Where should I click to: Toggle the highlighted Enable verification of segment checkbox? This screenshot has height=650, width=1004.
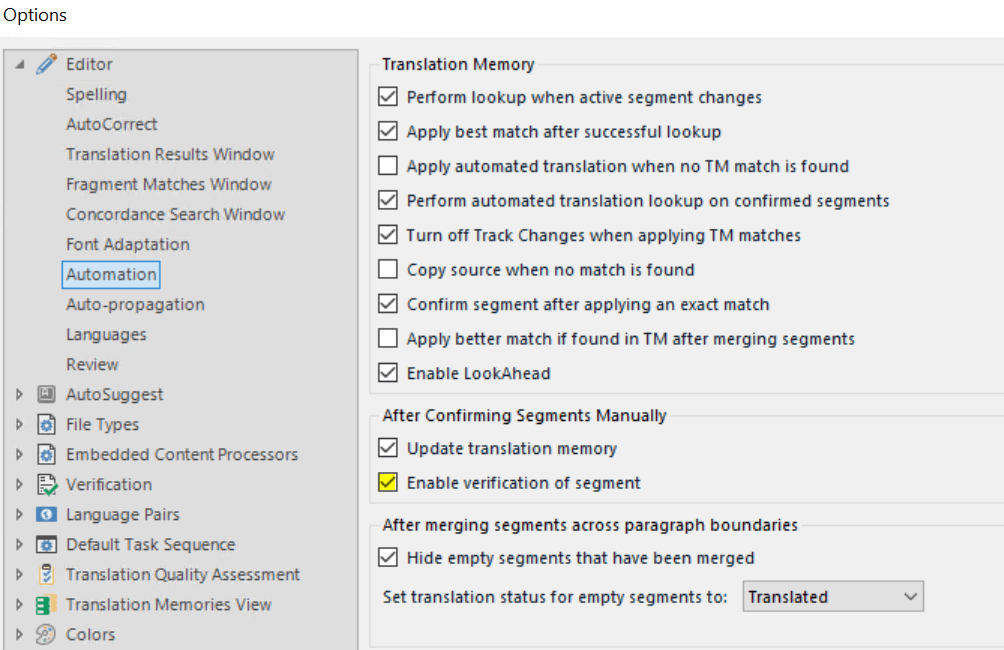(x=387, y=482)
